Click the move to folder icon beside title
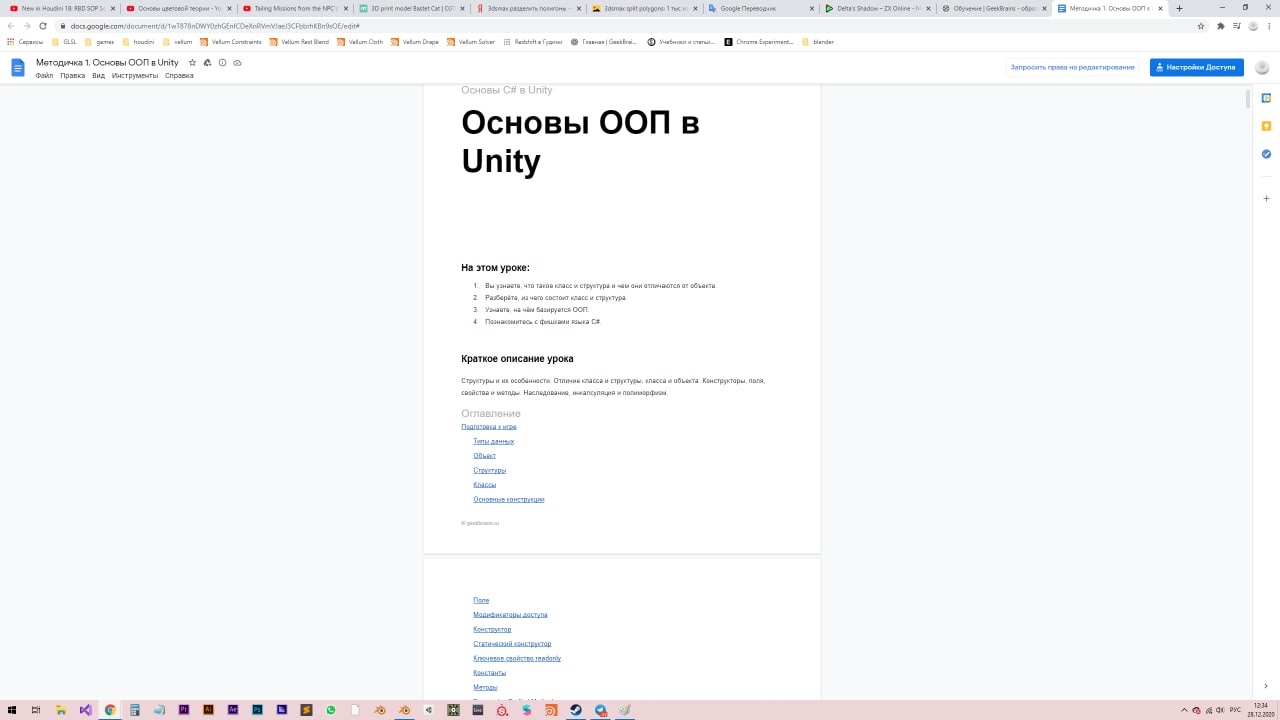 pyautogui.click(x=207, y=63)
